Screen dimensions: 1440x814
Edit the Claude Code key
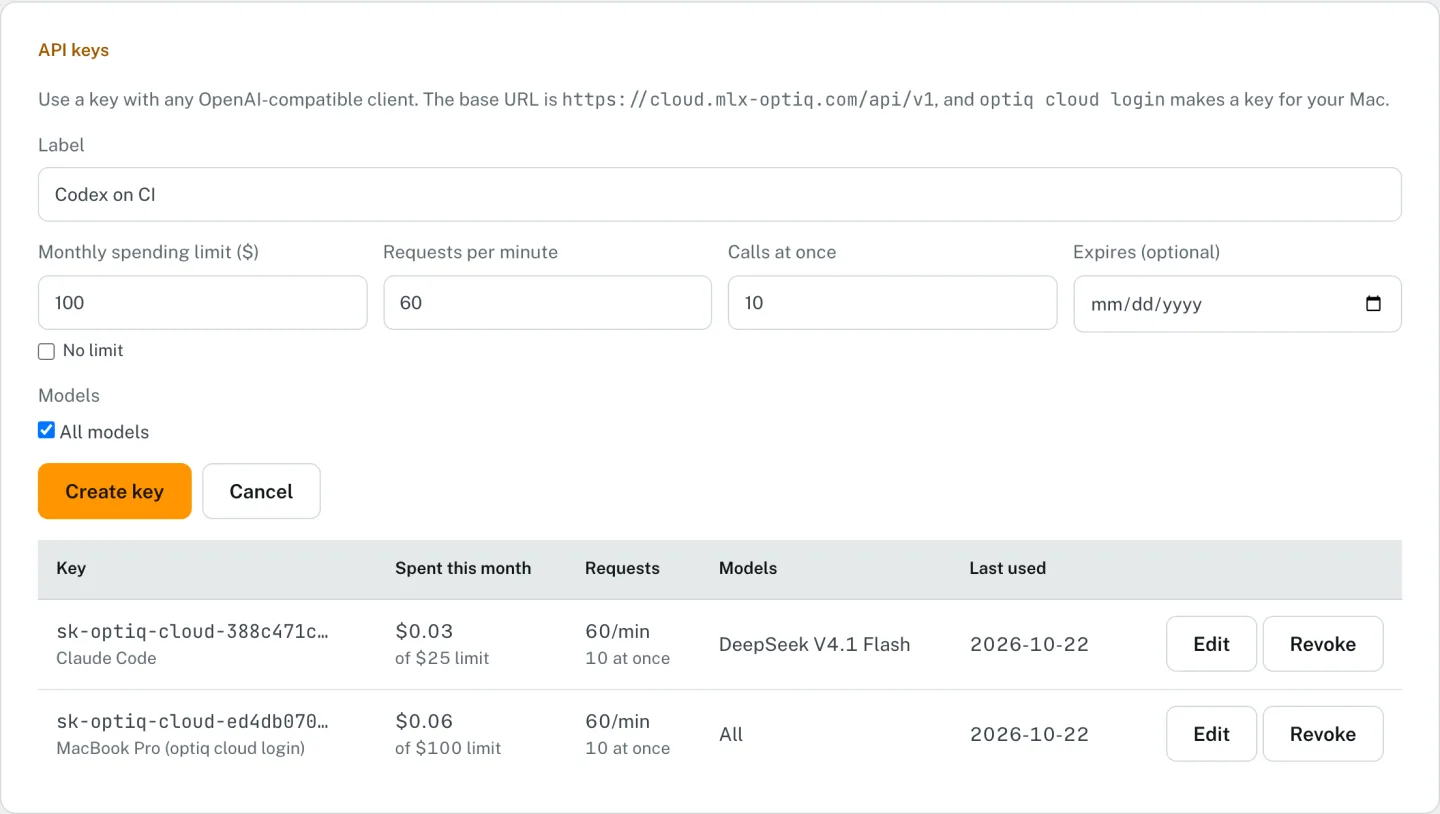(1211, 644)
